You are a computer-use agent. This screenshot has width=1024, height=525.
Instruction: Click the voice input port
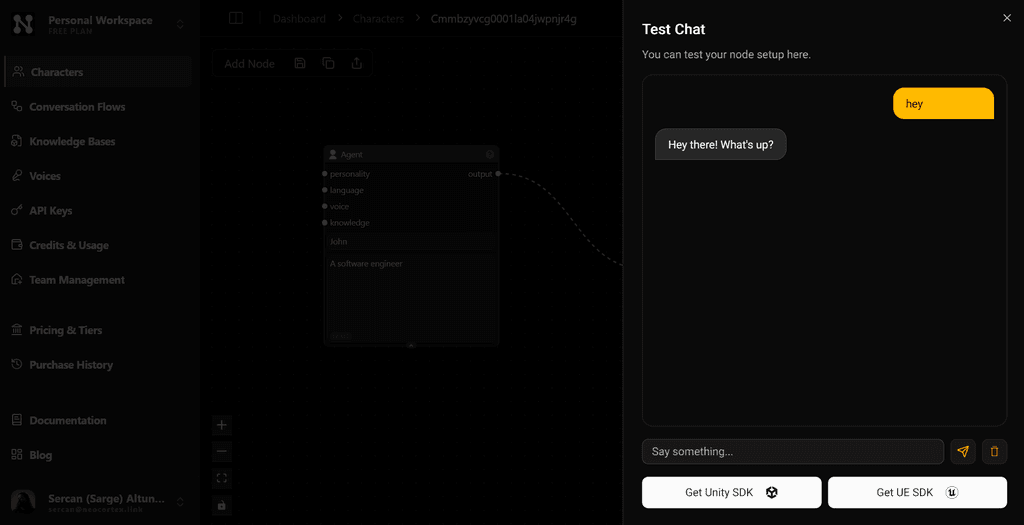coord(325,206)
